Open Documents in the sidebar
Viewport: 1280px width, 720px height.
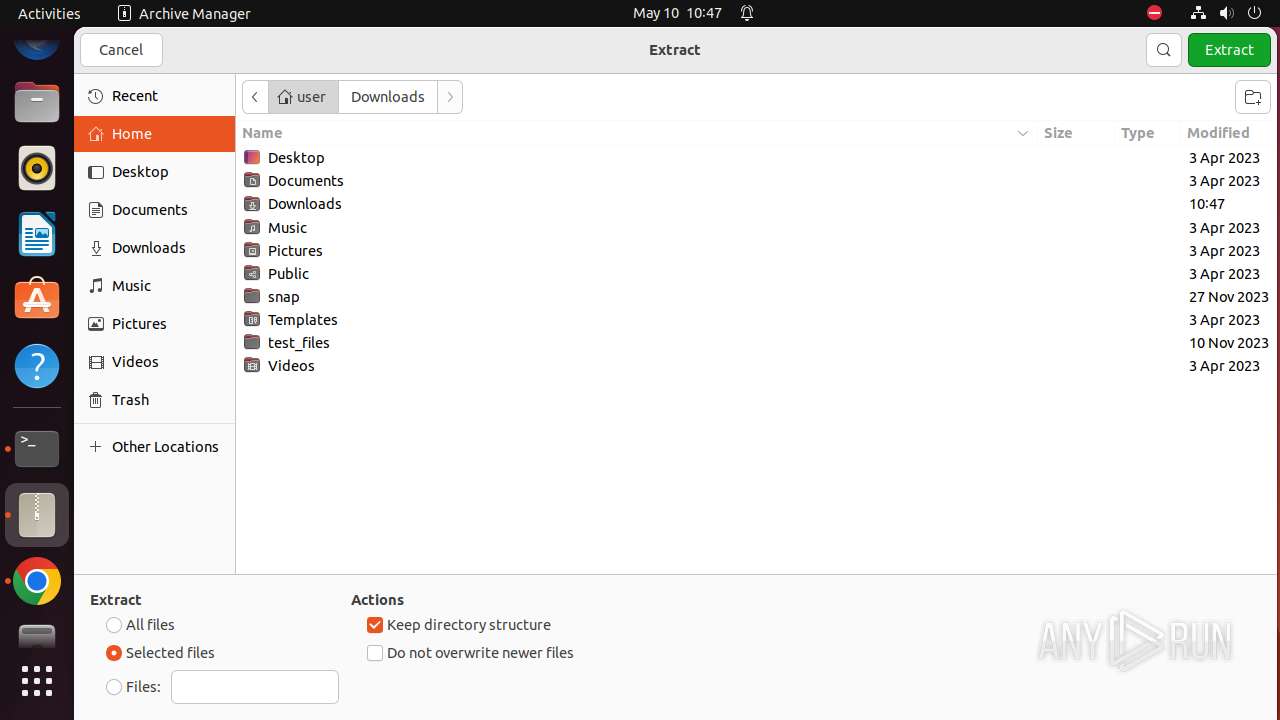click(154, 210)
